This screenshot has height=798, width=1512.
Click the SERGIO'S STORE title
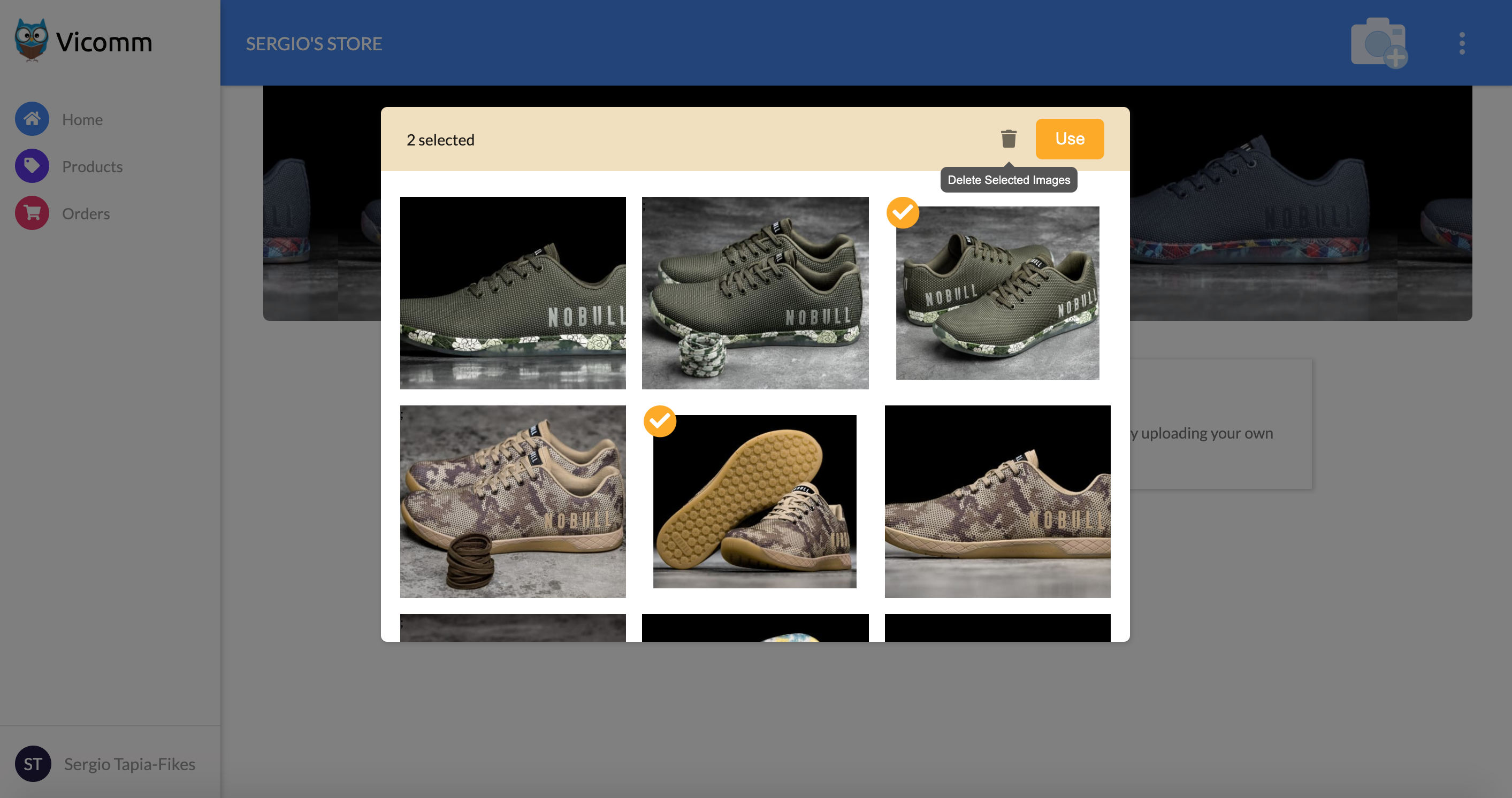pyautogui.click(x=314, y=43)
